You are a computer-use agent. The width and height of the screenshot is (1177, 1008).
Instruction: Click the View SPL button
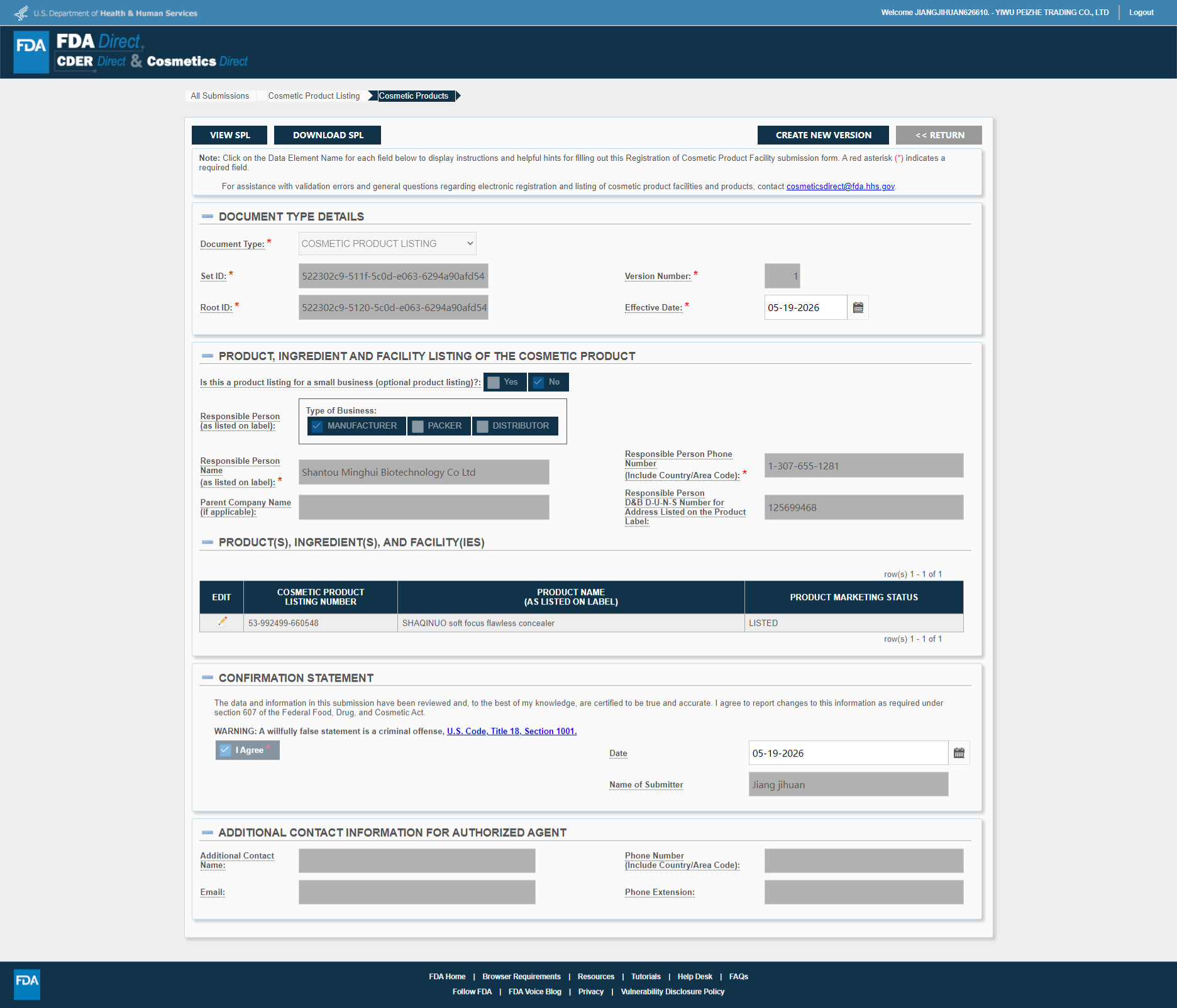click(229, 135)
